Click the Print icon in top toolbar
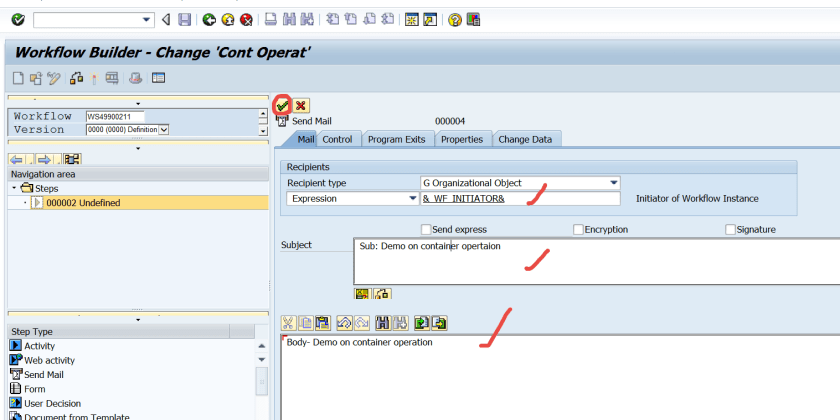Screen dimensions: 840x420 [x=271, y=19]
